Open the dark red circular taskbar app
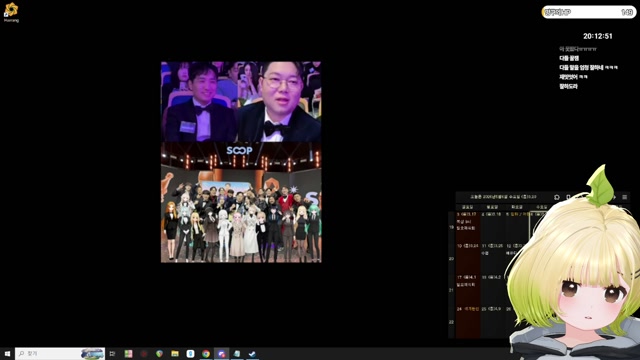Image resolution: width=640 pixels, height=360 pixels. click(144, 353)
